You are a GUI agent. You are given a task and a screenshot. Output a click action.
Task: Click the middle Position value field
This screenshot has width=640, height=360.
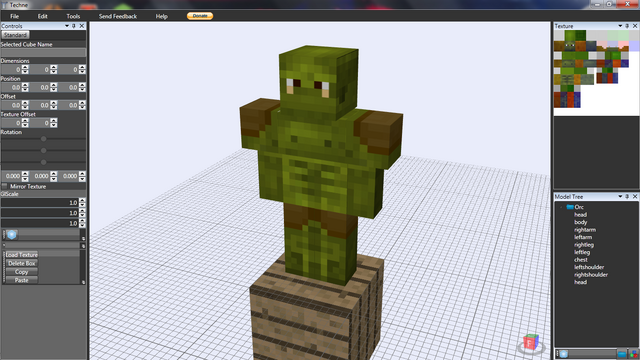click(40, 87)
